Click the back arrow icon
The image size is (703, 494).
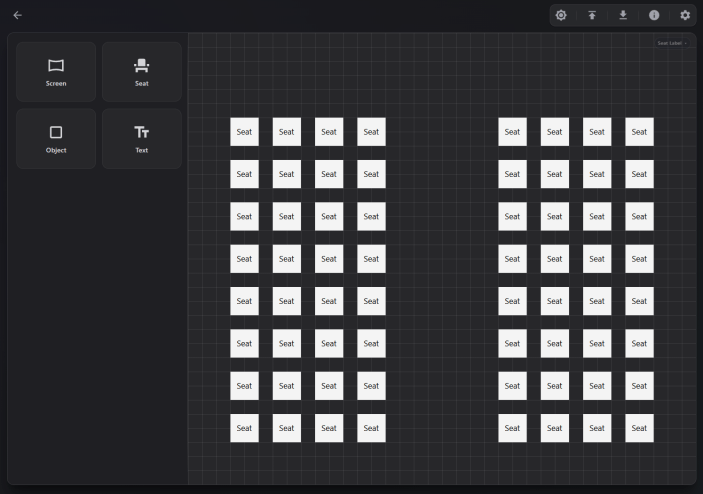pyautogui.click(x=17, y=15)
